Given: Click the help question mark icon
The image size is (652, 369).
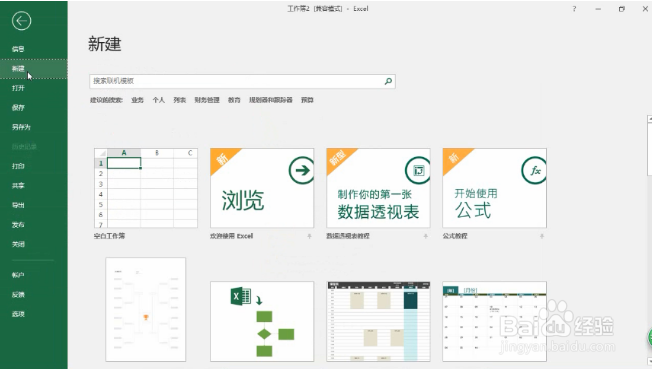Looking at the screenshot, I should [574, 9].
